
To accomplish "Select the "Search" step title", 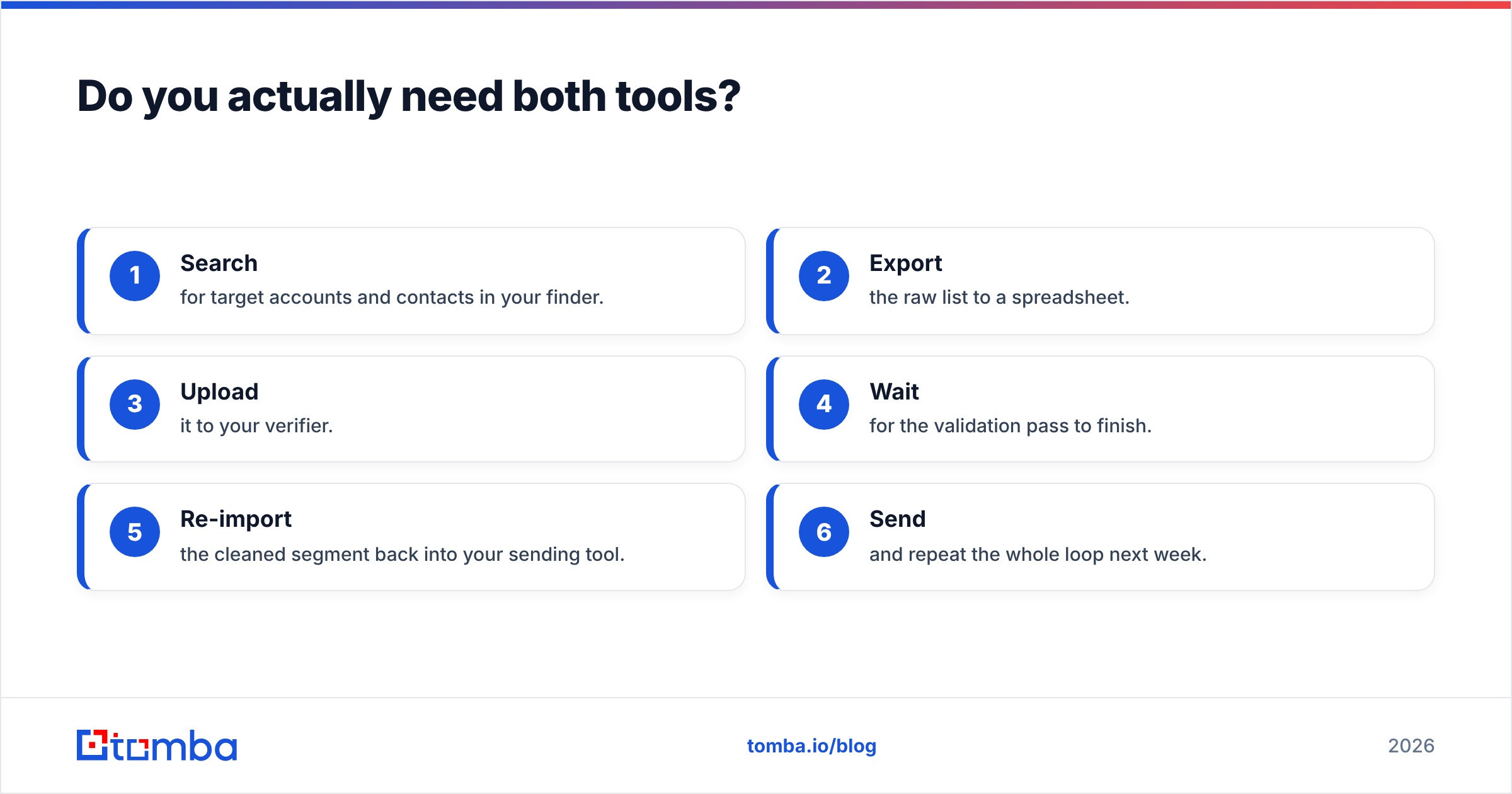I will [x=219, y=263].
